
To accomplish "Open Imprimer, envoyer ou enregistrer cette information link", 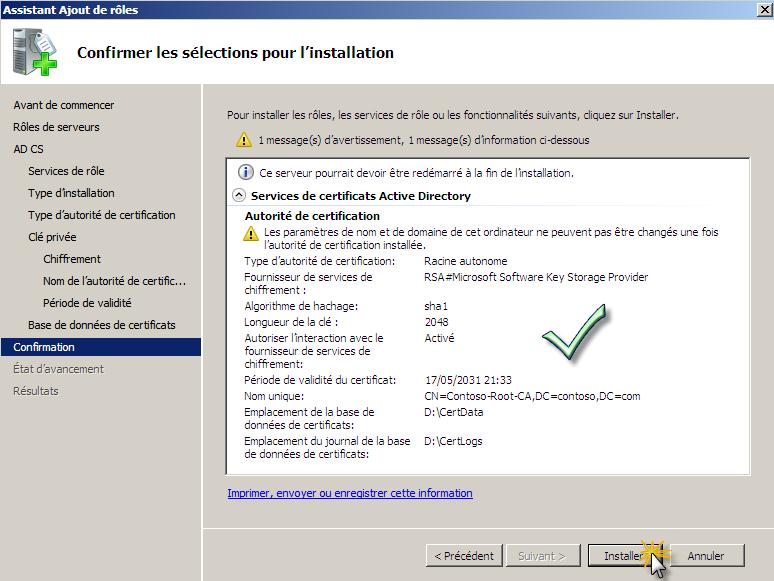I will pyautogui.click(x=350, y=493).
